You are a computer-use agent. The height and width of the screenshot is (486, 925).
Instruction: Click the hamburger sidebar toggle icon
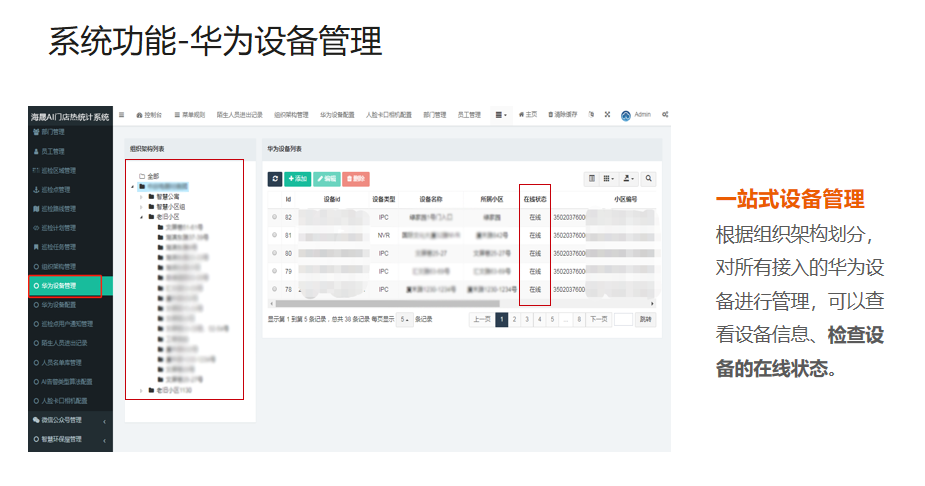[x=122, y=114]
